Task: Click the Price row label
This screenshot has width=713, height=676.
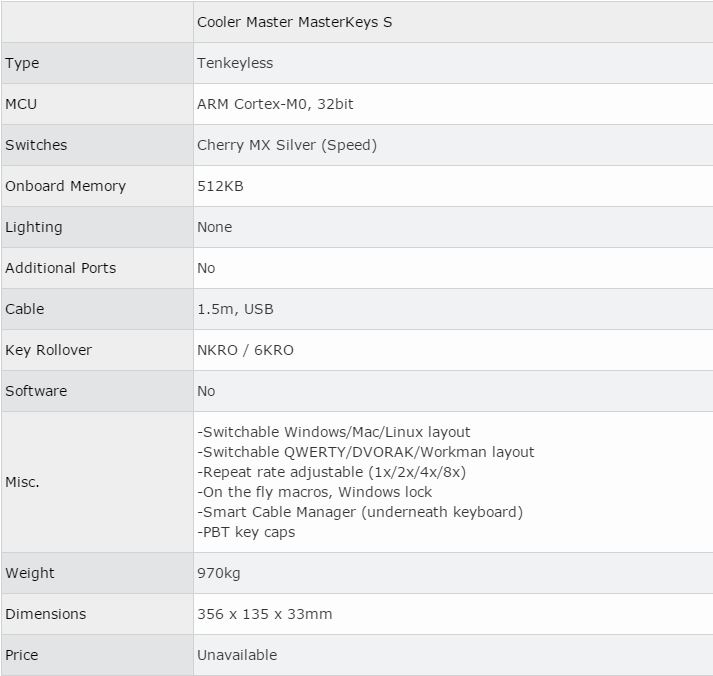Action: point(21,655)
